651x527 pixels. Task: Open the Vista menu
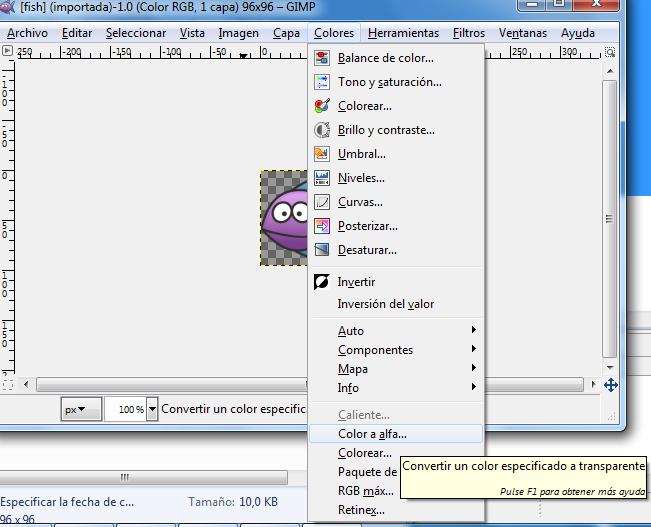coord(192,33)
